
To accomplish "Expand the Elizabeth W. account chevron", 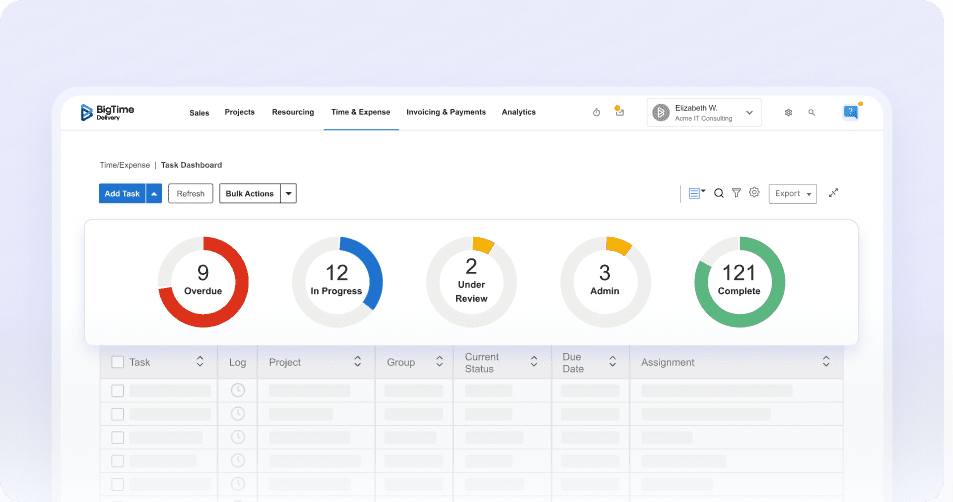I will tap(749, 112).
